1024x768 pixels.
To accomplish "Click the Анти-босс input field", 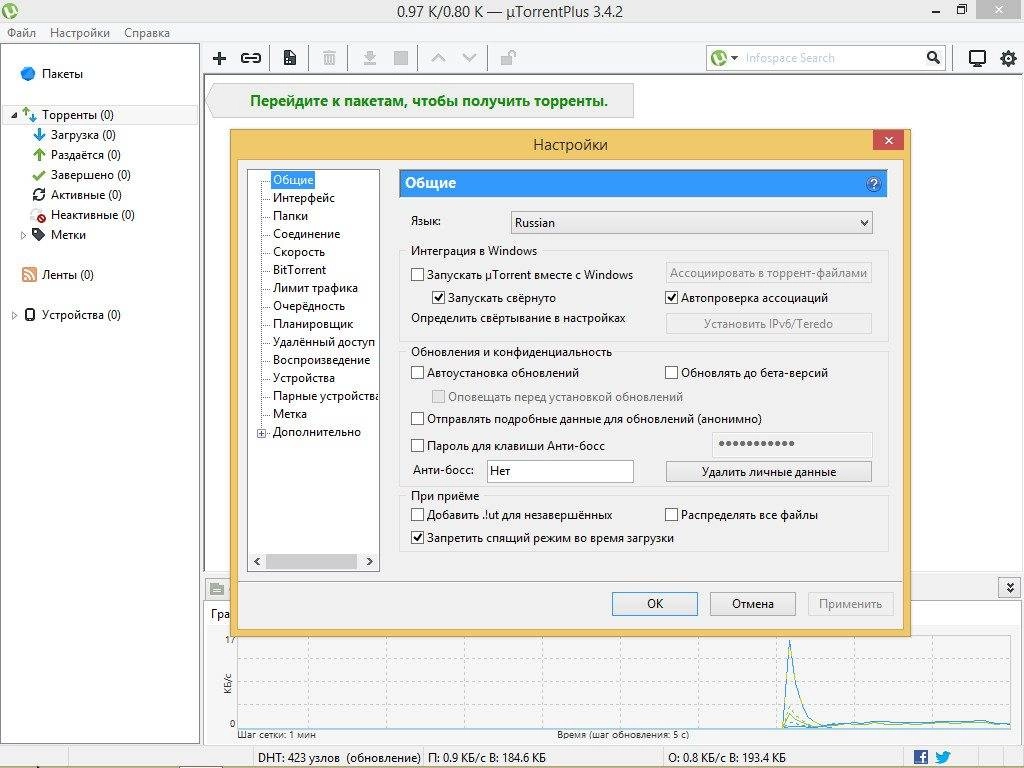I will [x=560, y=470].
